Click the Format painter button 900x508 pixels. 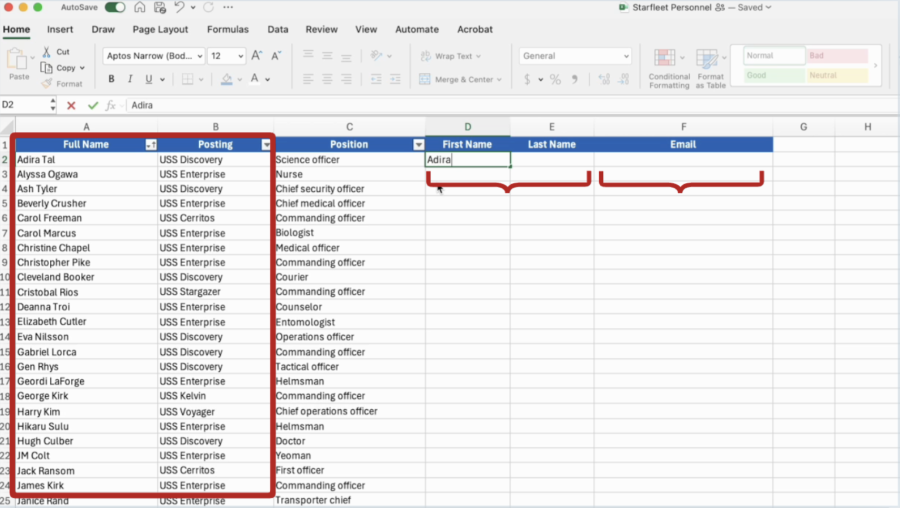[62, 84]
